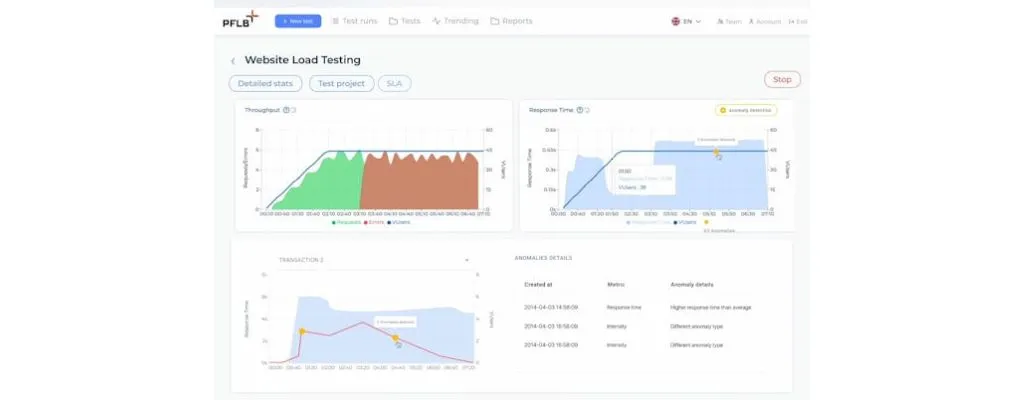Toggle the Errors series in Throughput legend
Viewport: 1024px width, 400px height.
point(376,222)
